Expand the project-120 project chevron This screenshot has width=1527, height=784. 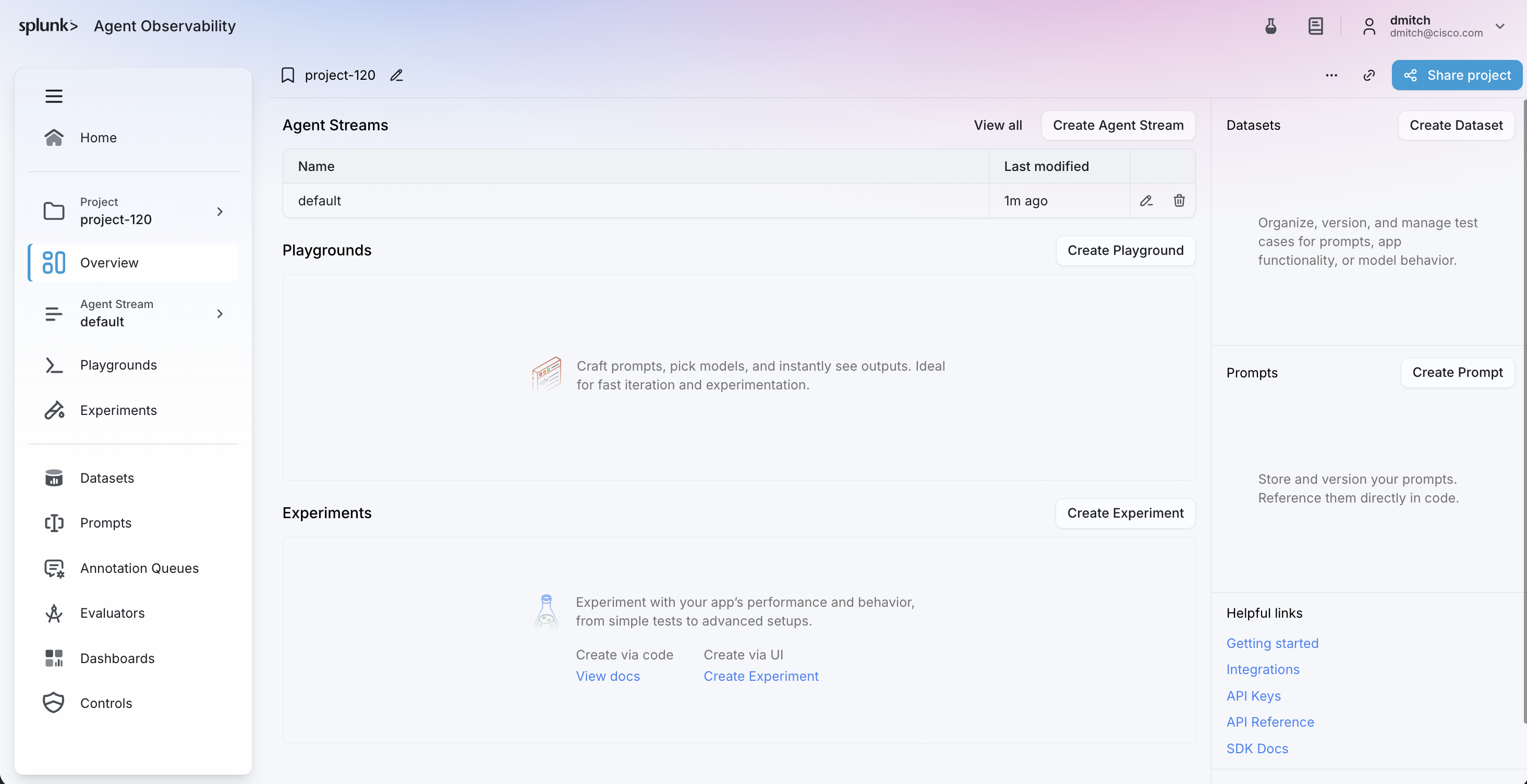point(220,212)
